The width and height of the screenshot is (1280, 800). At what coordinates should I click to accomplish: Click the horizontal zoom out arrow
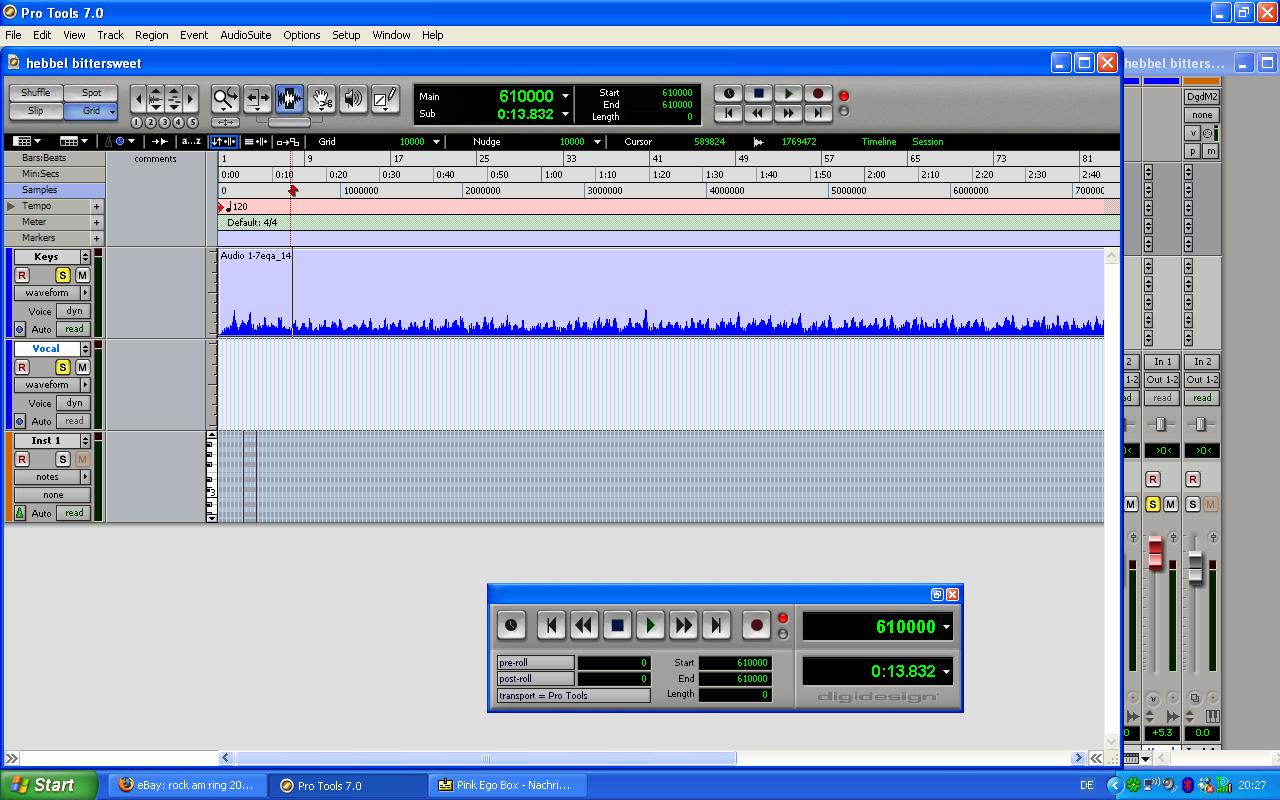[139, 98]
